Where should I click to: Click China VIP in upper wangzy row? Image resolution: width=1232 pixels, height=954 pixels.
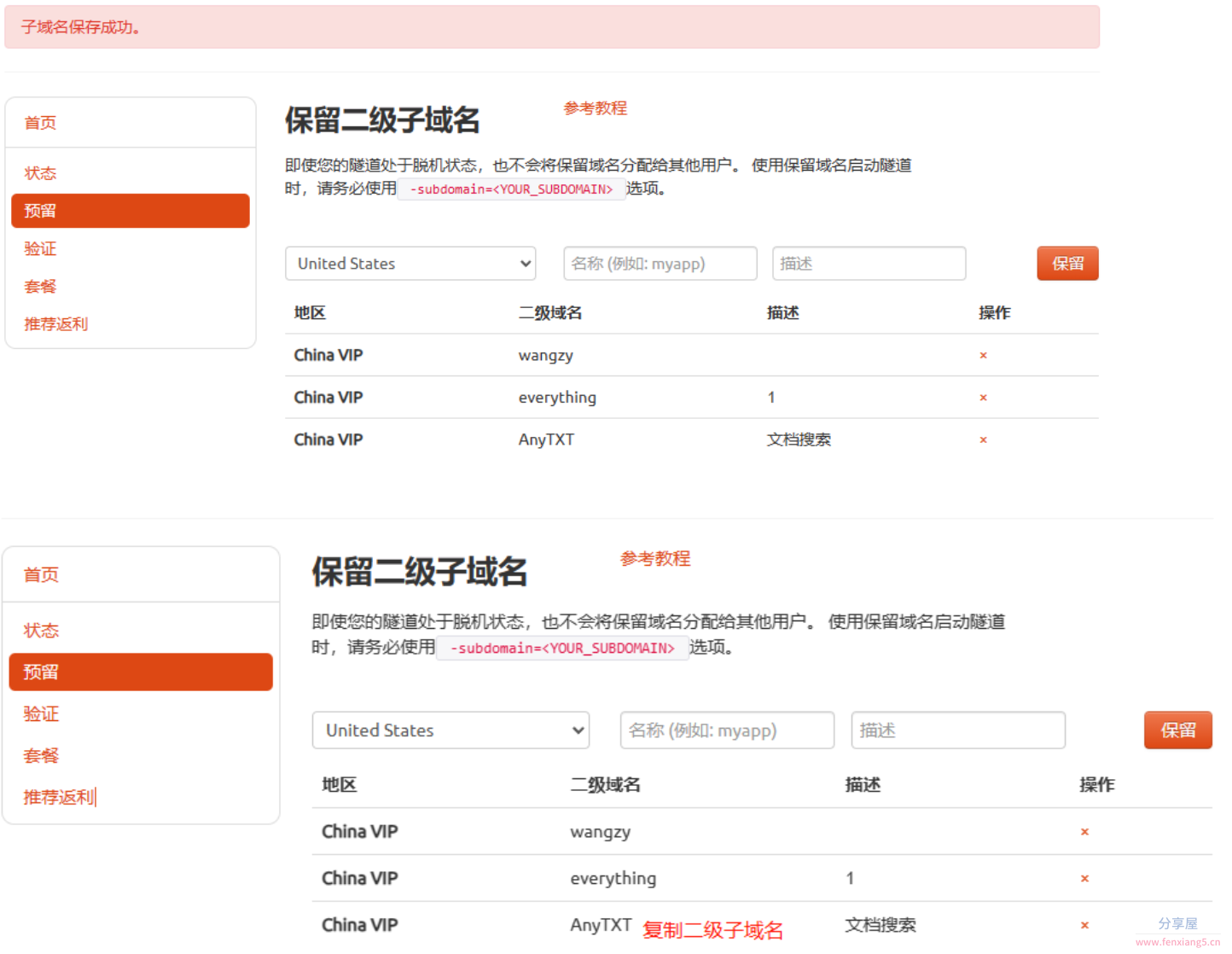click(x=328, y=355)
